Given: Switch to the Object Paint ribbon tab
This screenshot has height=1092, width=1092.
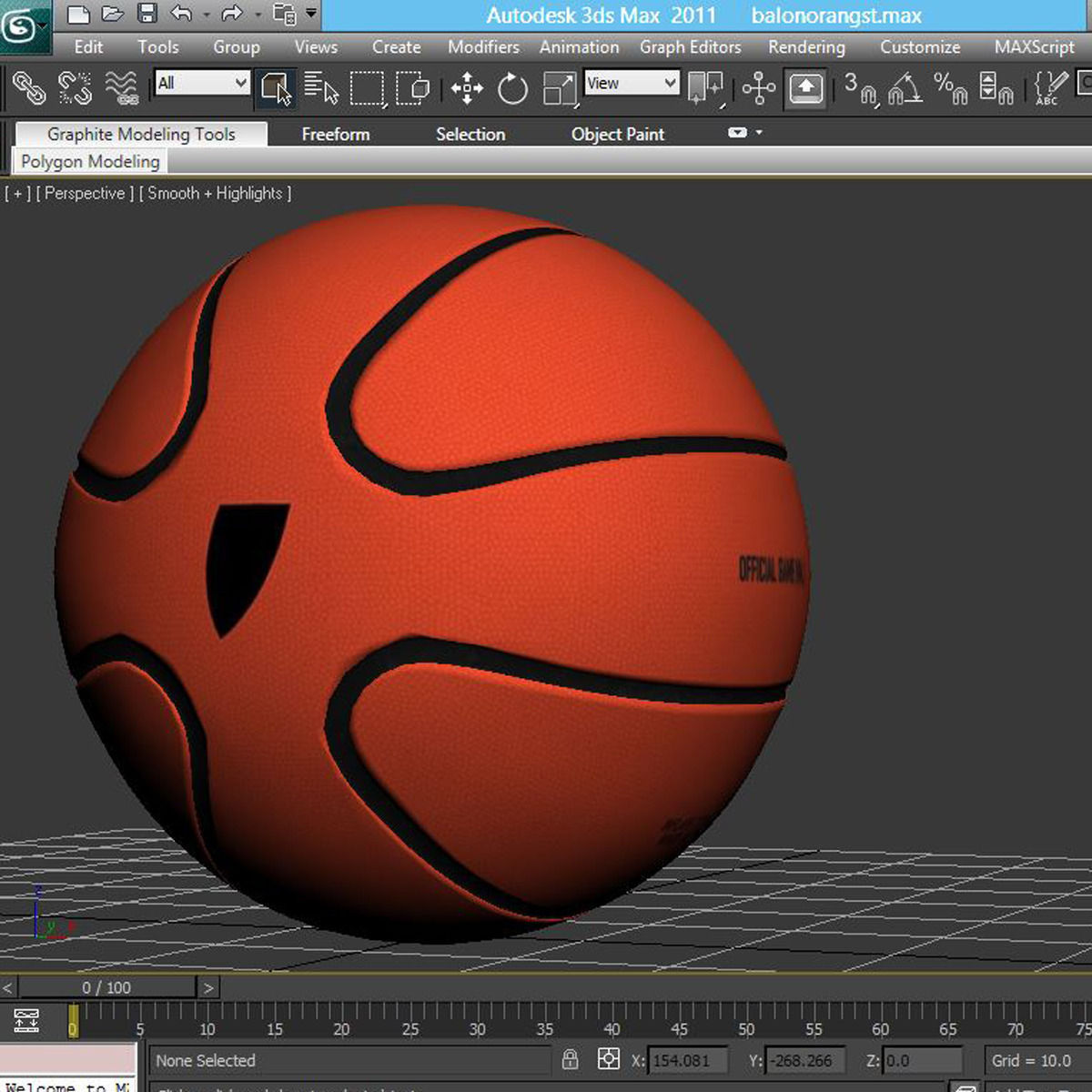Looking at the screenshot, I should [x=618, y=135].
